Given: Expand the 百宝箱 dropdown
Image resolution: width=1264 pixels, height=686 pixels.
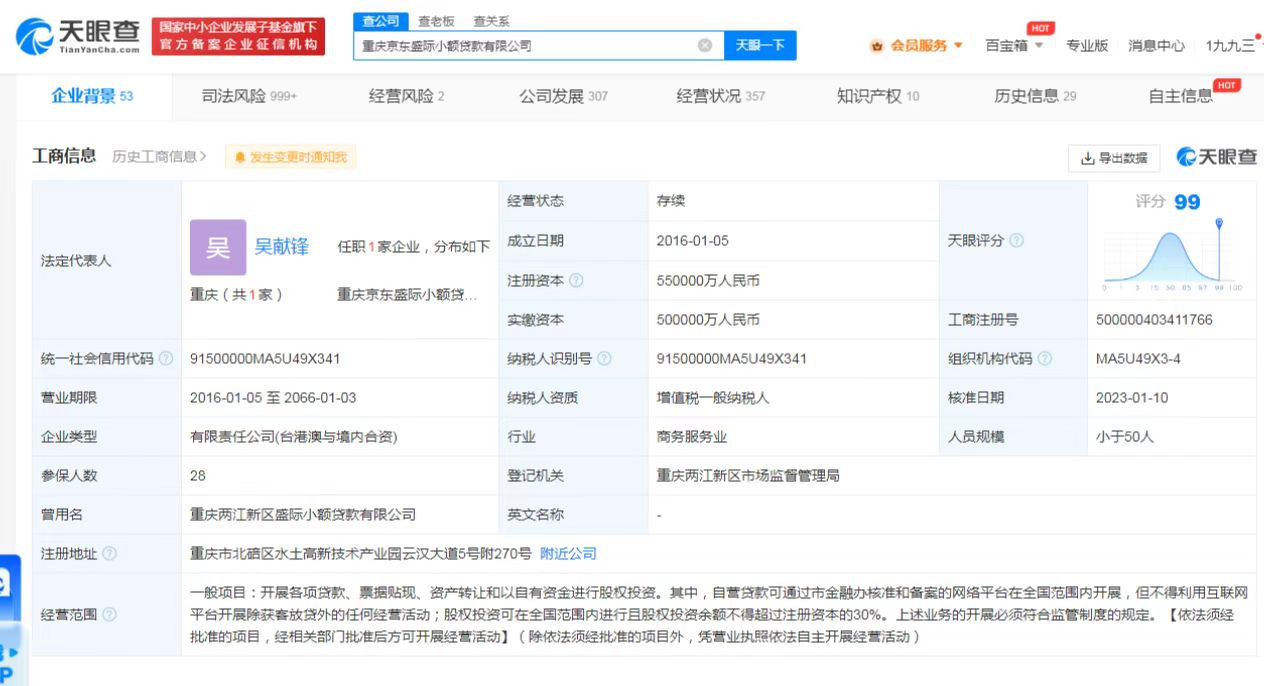Looking at the screenshot, I should click(x=1014, y=45).
